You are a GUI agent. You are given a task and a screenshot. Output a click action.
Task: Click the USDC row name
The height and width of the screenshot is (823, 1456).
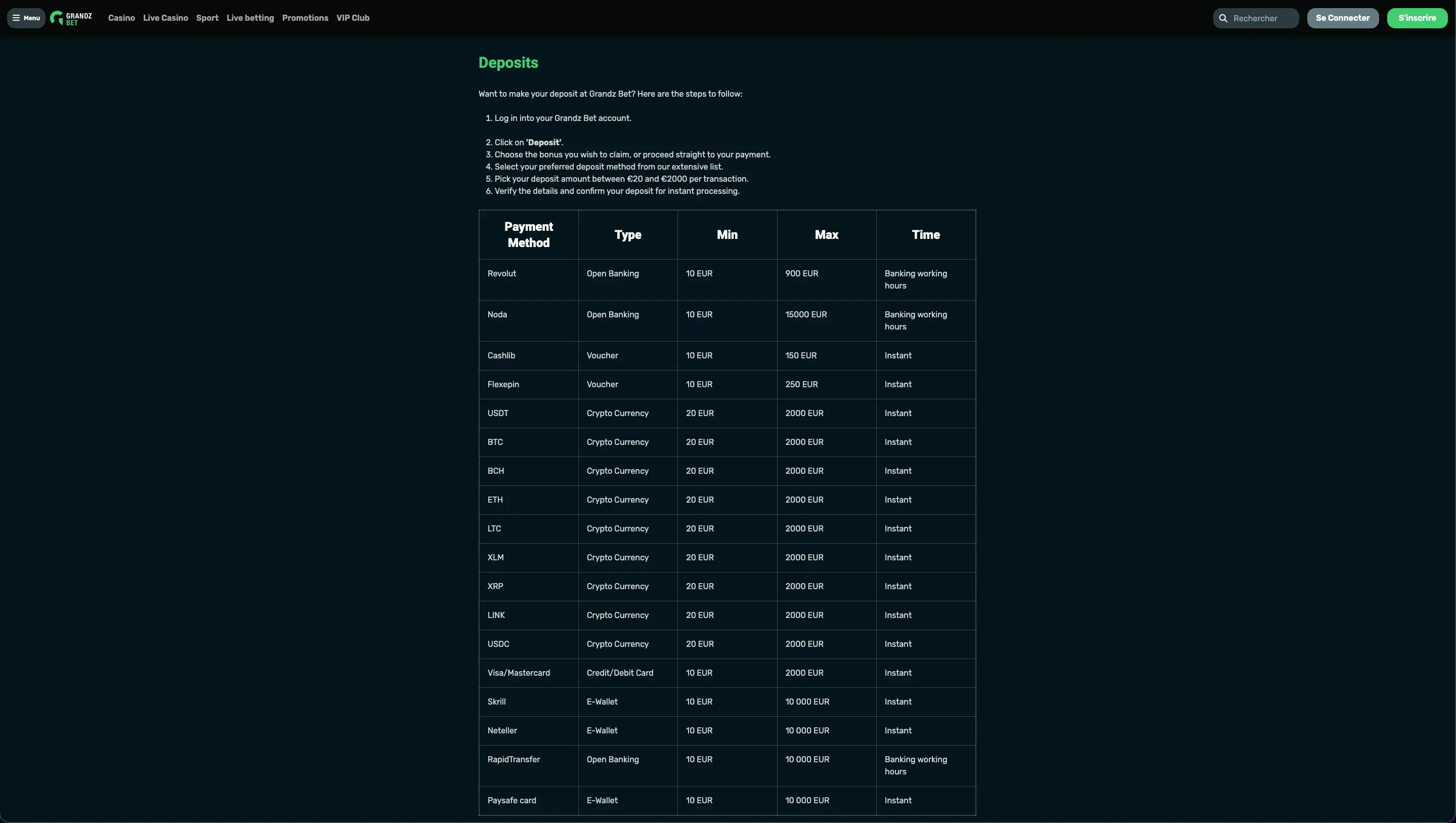coord(498,644)
